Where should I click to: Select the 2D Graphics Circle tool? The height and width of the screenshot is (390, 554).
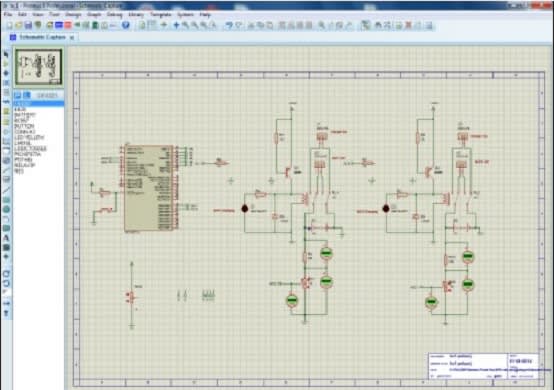point(6,209)
